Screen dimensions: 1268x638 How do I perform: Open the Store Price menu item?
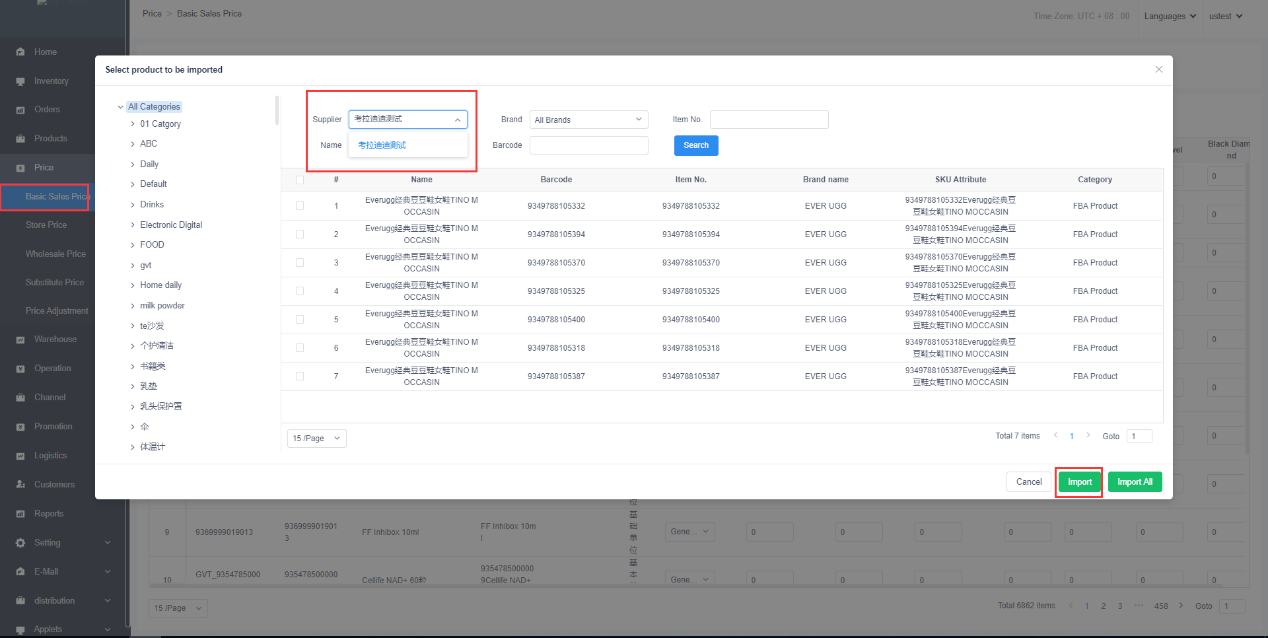coord(46,225)
